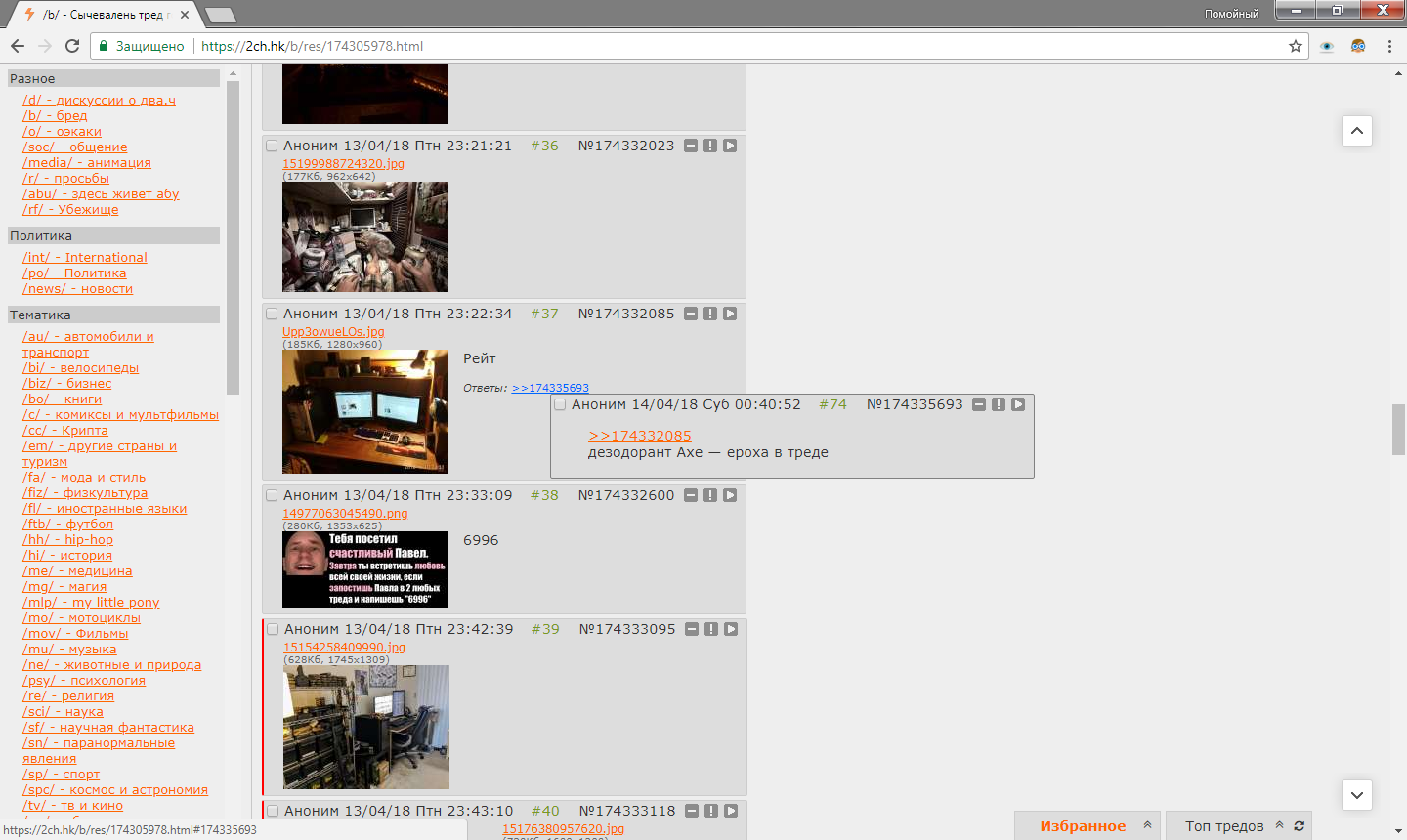Click the triangle arrow icon on post #39

731,629
